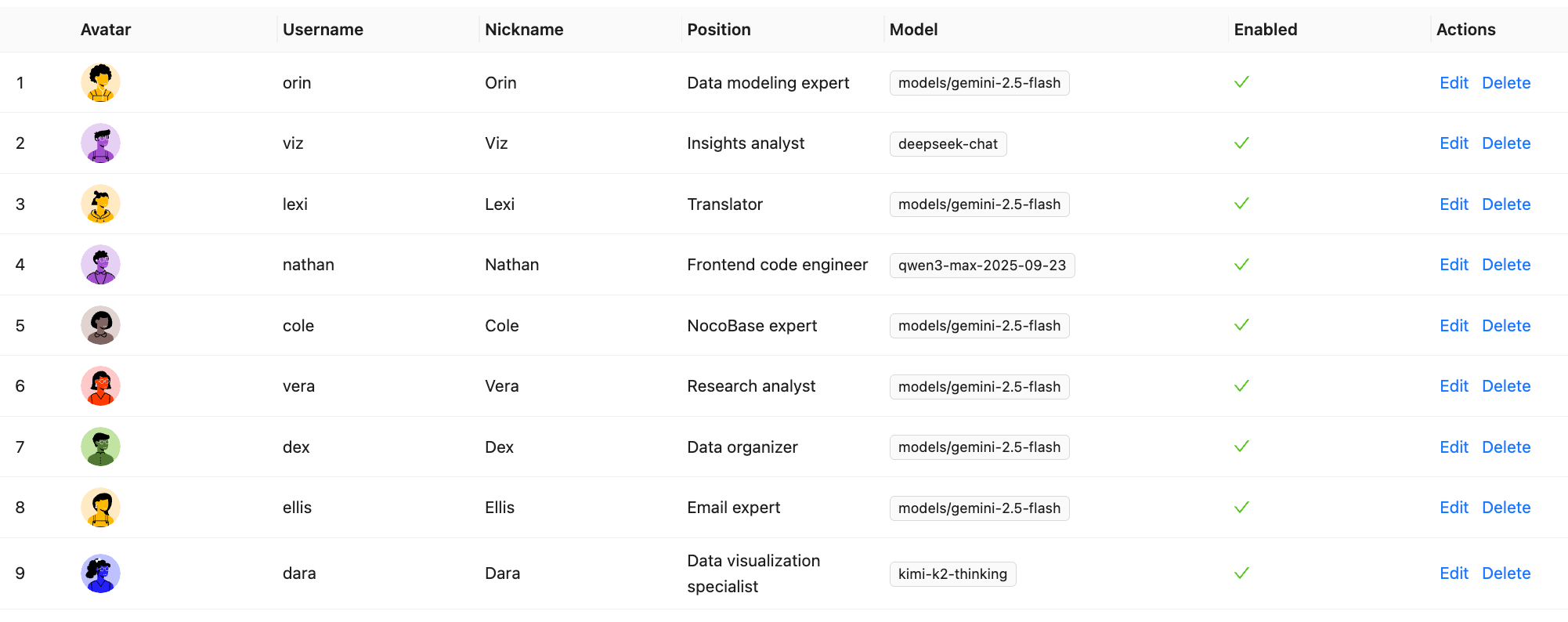Click the deepseek-chat model tag

[948, 144]
